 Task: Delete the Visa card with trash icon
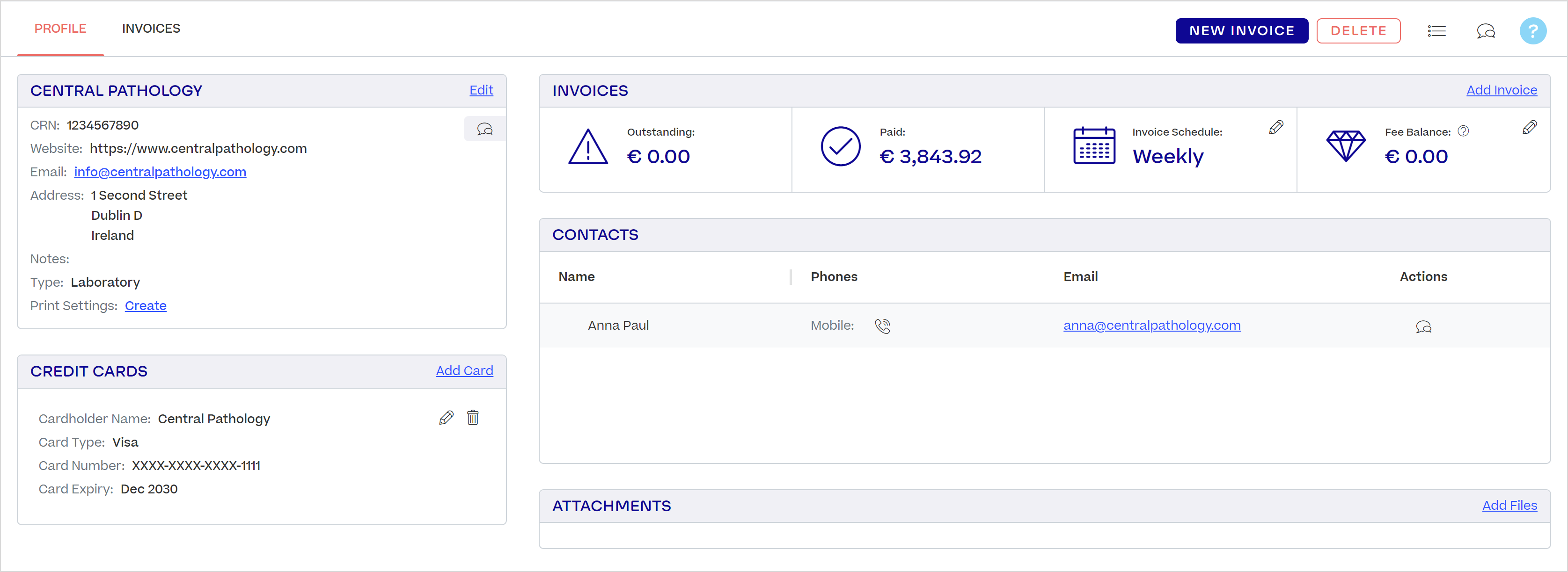472,418
